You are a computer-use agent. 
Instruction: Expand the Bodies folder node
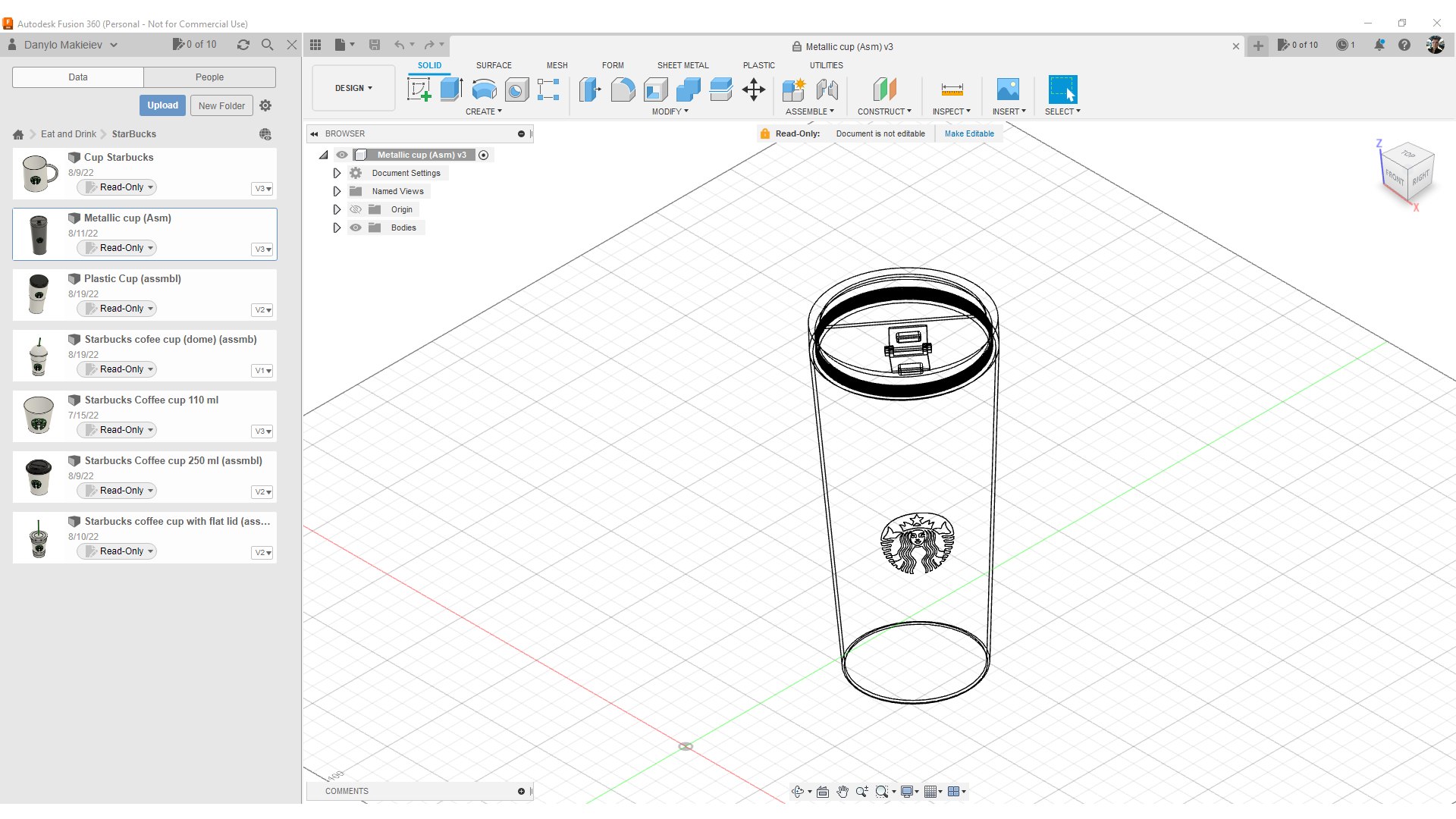tap(337, 227)
